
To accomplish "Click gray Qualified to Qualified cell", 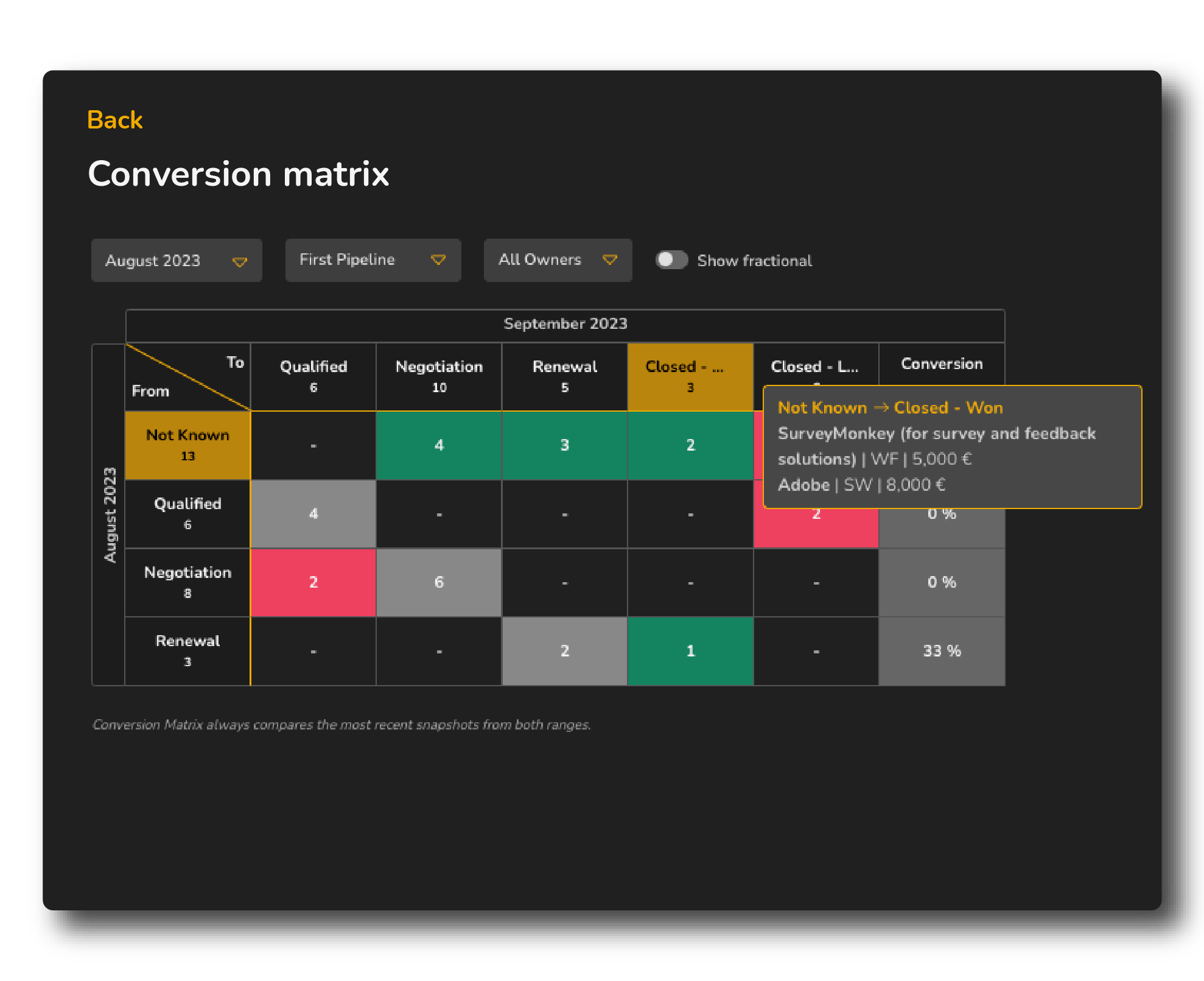I will point(313,514).
